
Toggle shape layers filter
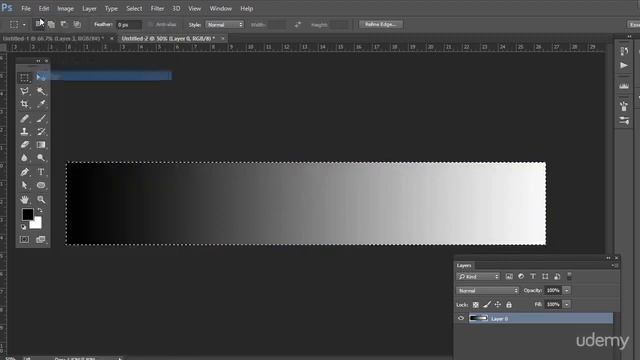coord(545,277)
